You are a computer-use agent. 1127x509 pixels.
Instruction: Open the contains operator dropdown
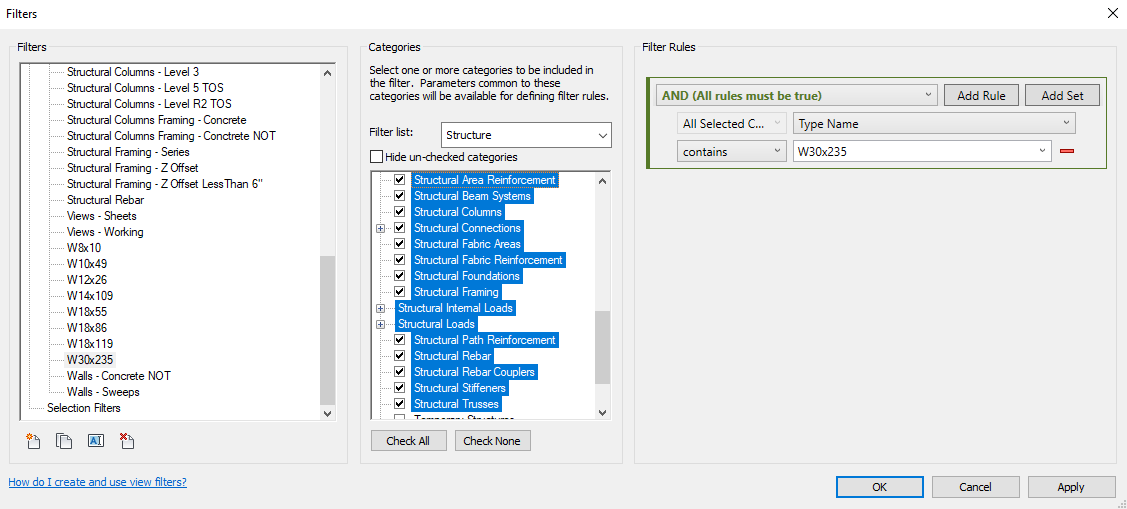pyautogui.click(x=733, y=152)
